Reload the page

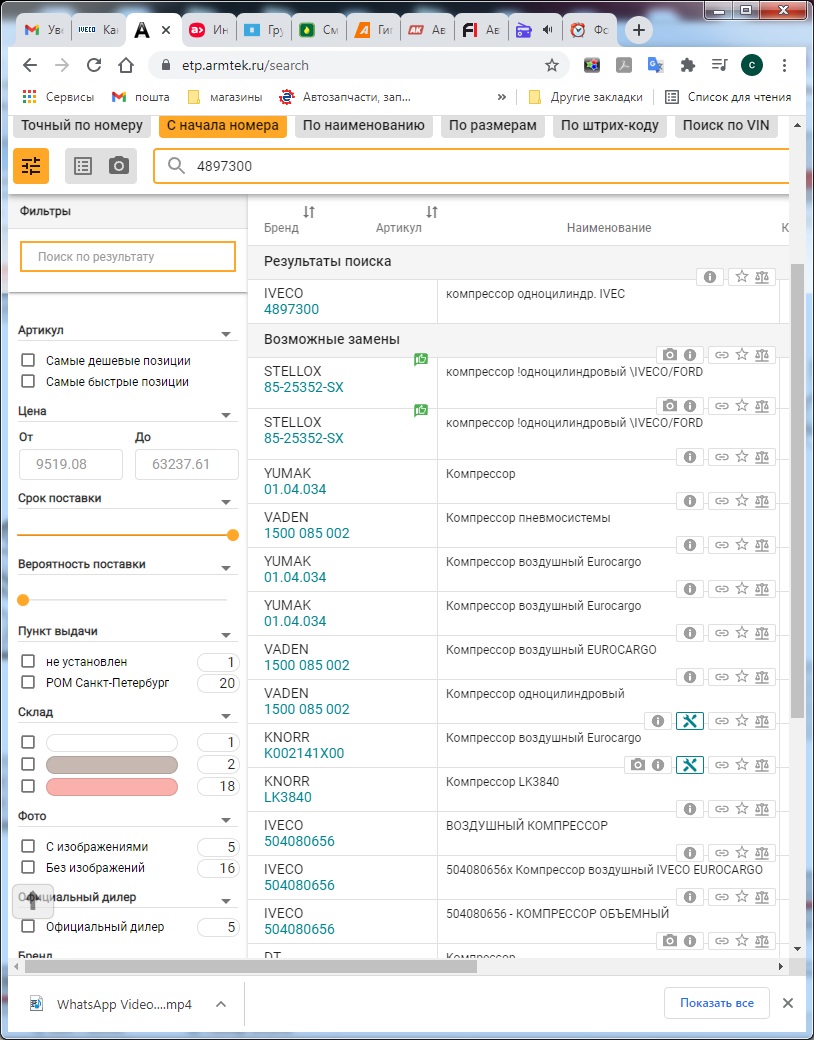coord(94,65)
